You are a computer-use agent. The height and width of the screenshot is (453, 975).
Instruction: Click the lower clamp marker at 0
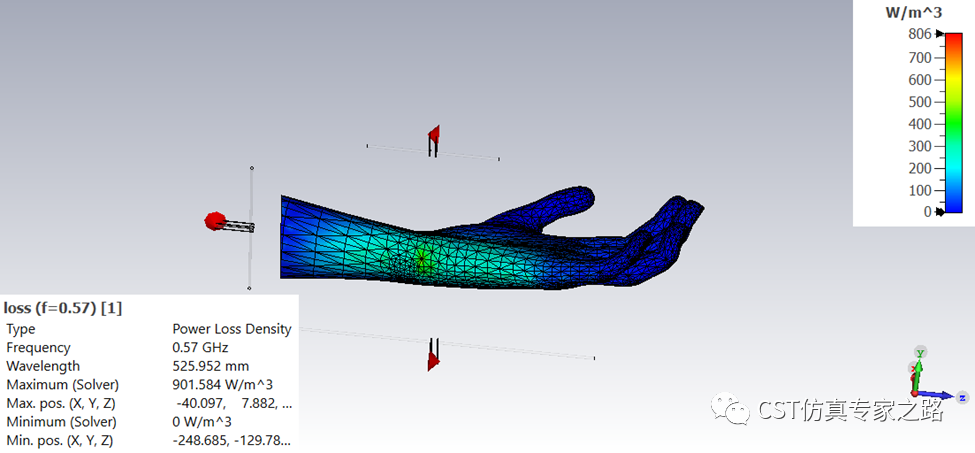point(940,212)
